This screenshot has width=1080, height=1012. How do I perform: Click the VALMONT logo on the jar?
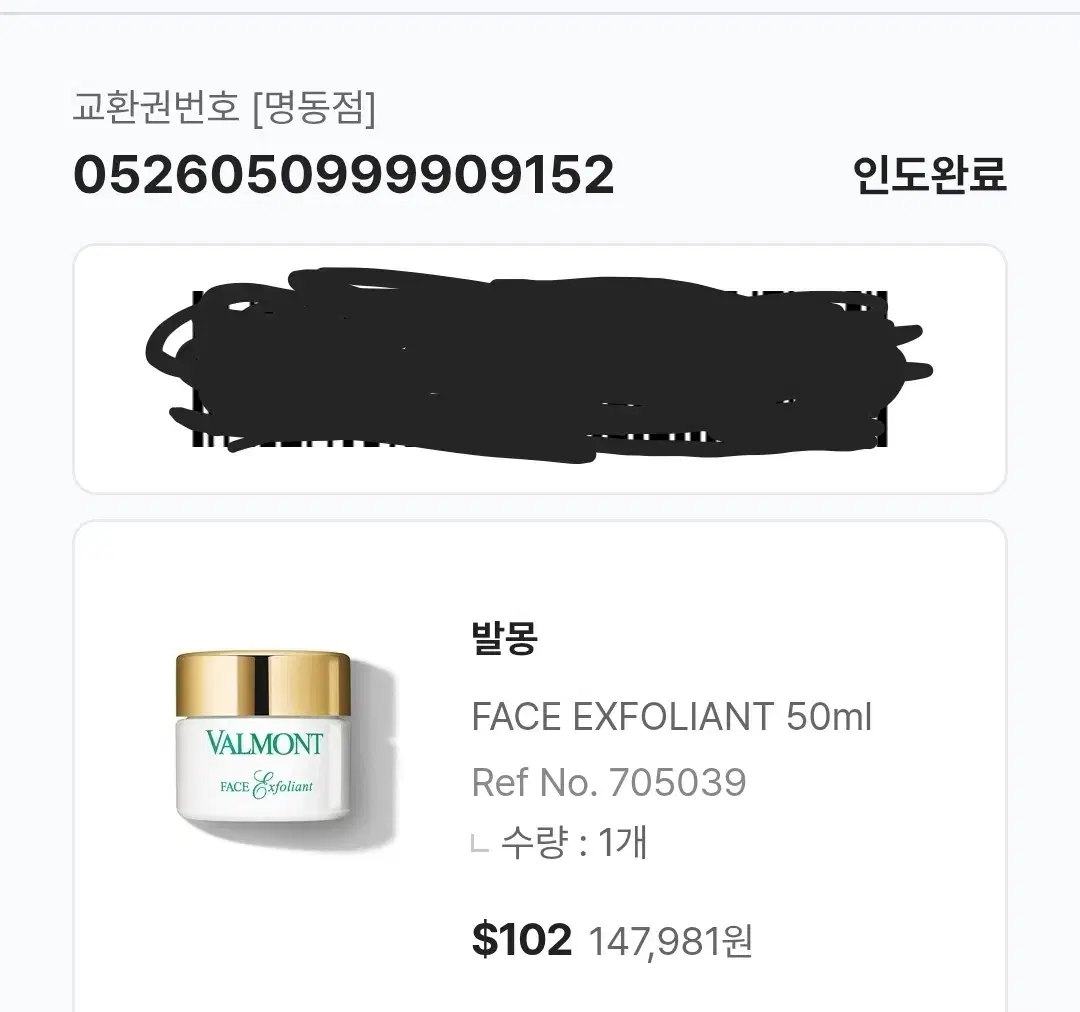pyautogui.click(x=264, y=743)
